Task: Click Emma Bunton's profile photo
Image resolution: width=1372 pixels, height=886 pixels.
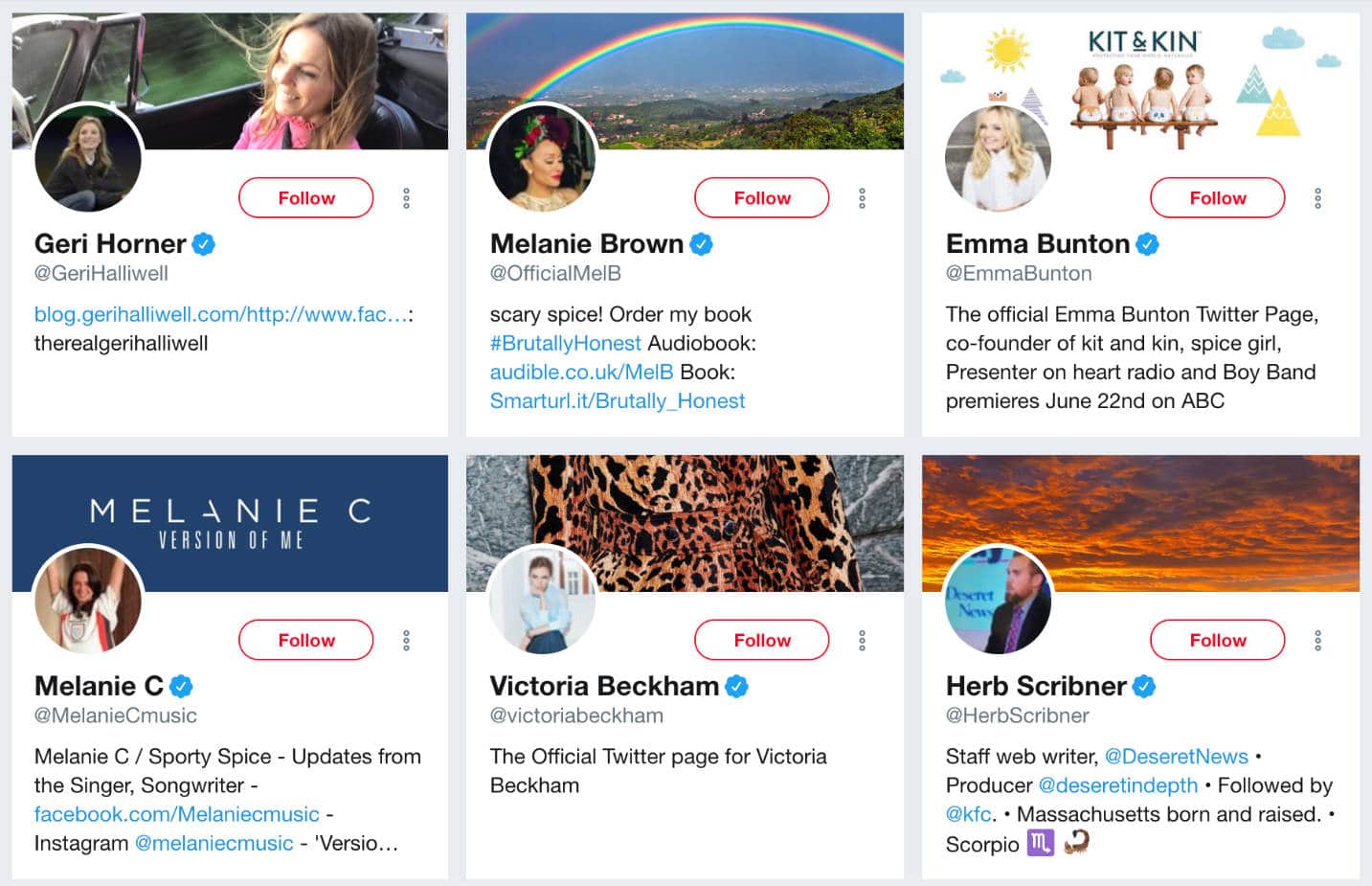Action: pyautogui.click(x=998, y=159)
